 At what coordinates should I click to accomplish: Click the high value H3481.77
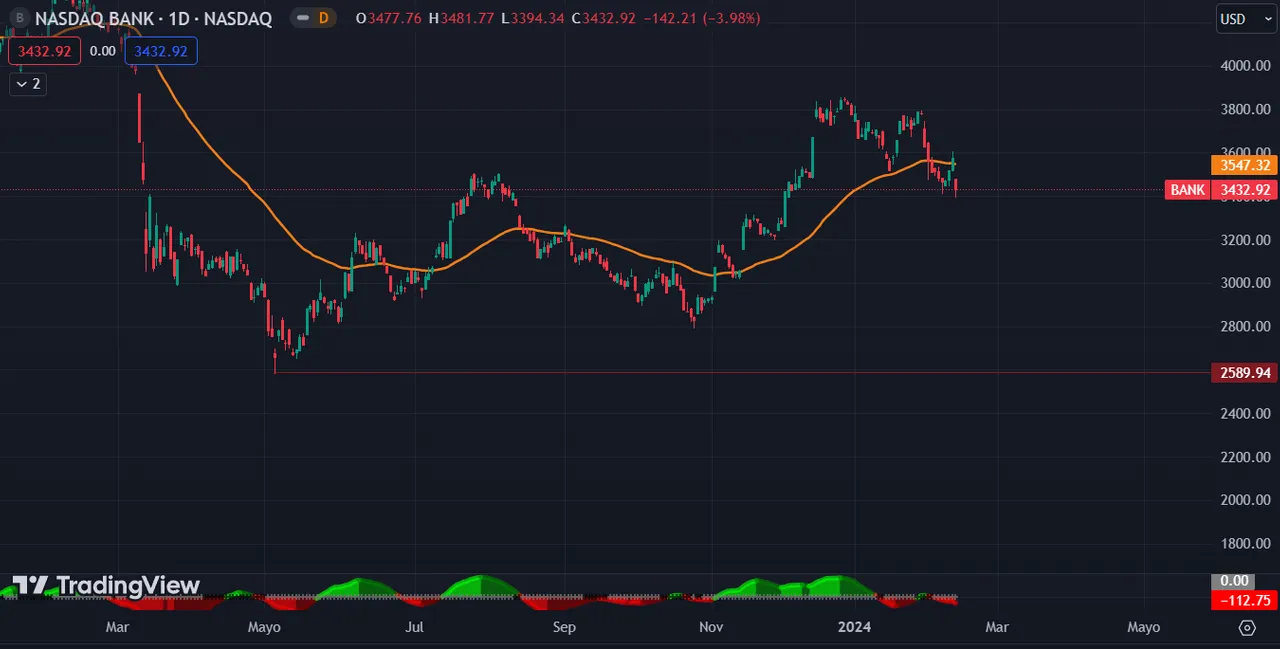tap(462, 18)
